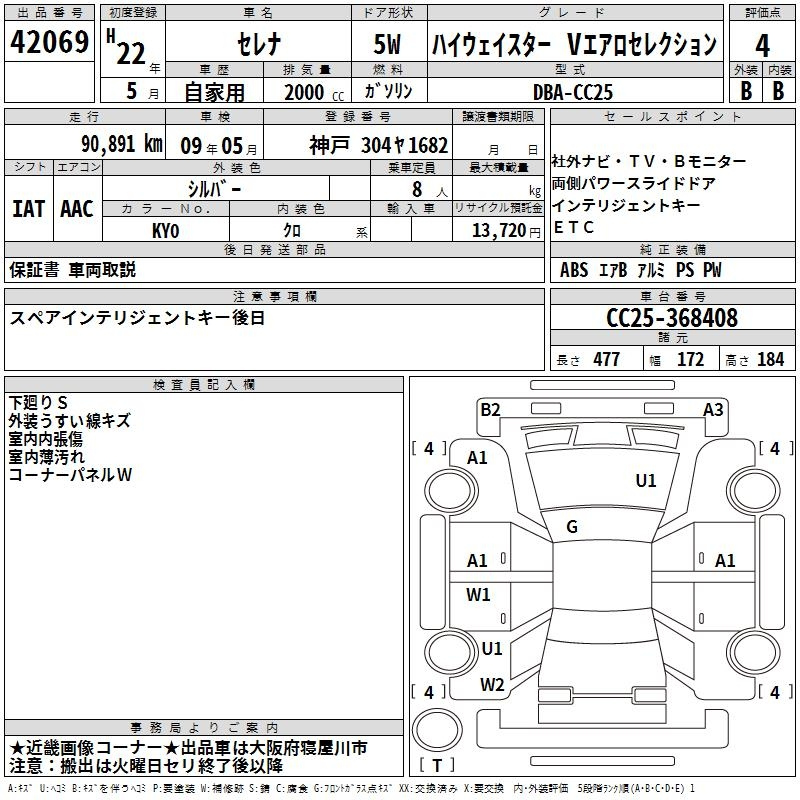Select lot number 42069
The width and height of the screenshot is (800, 800).
point(49,43)
